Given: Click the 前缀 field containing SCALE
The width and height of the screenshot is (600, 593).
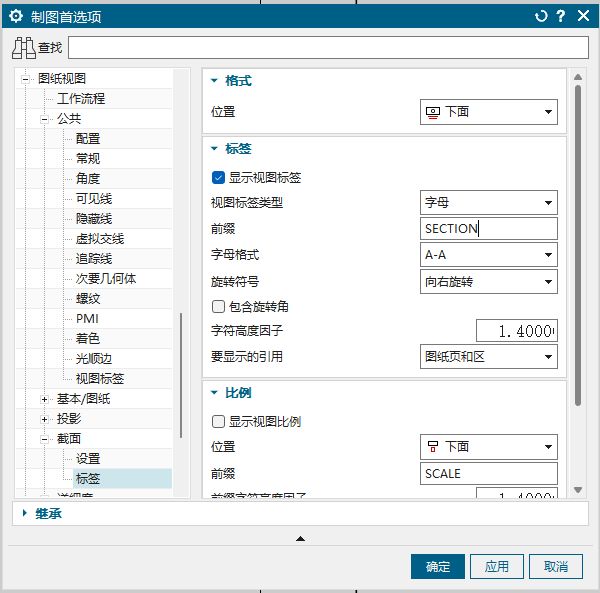Looking at the screenshot, I should [489, 474].
